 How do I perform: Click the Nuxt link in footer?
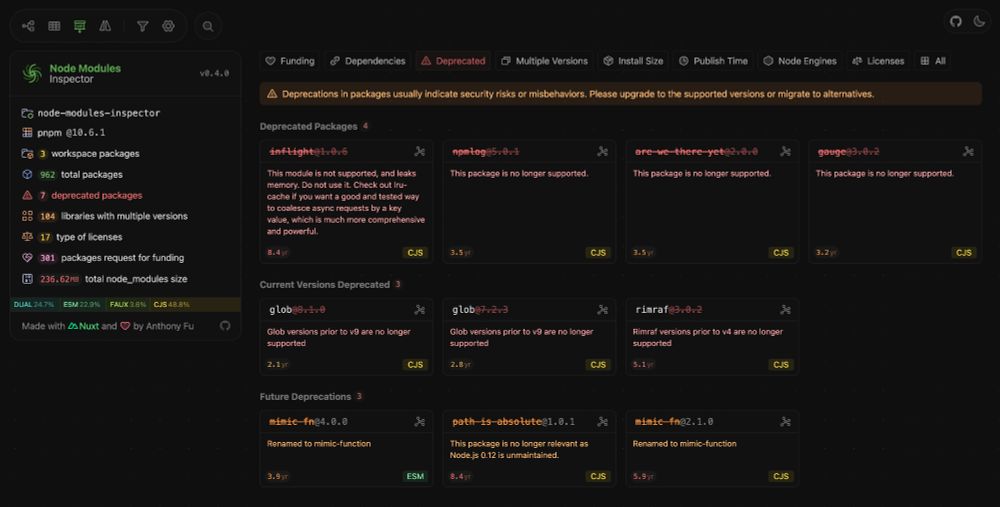[84, 326]
